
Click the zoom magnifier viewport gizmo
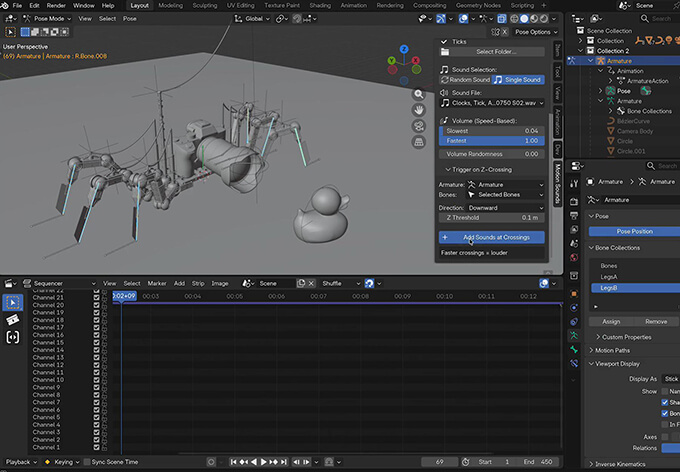pyautogui.click(x=420, y=93)
